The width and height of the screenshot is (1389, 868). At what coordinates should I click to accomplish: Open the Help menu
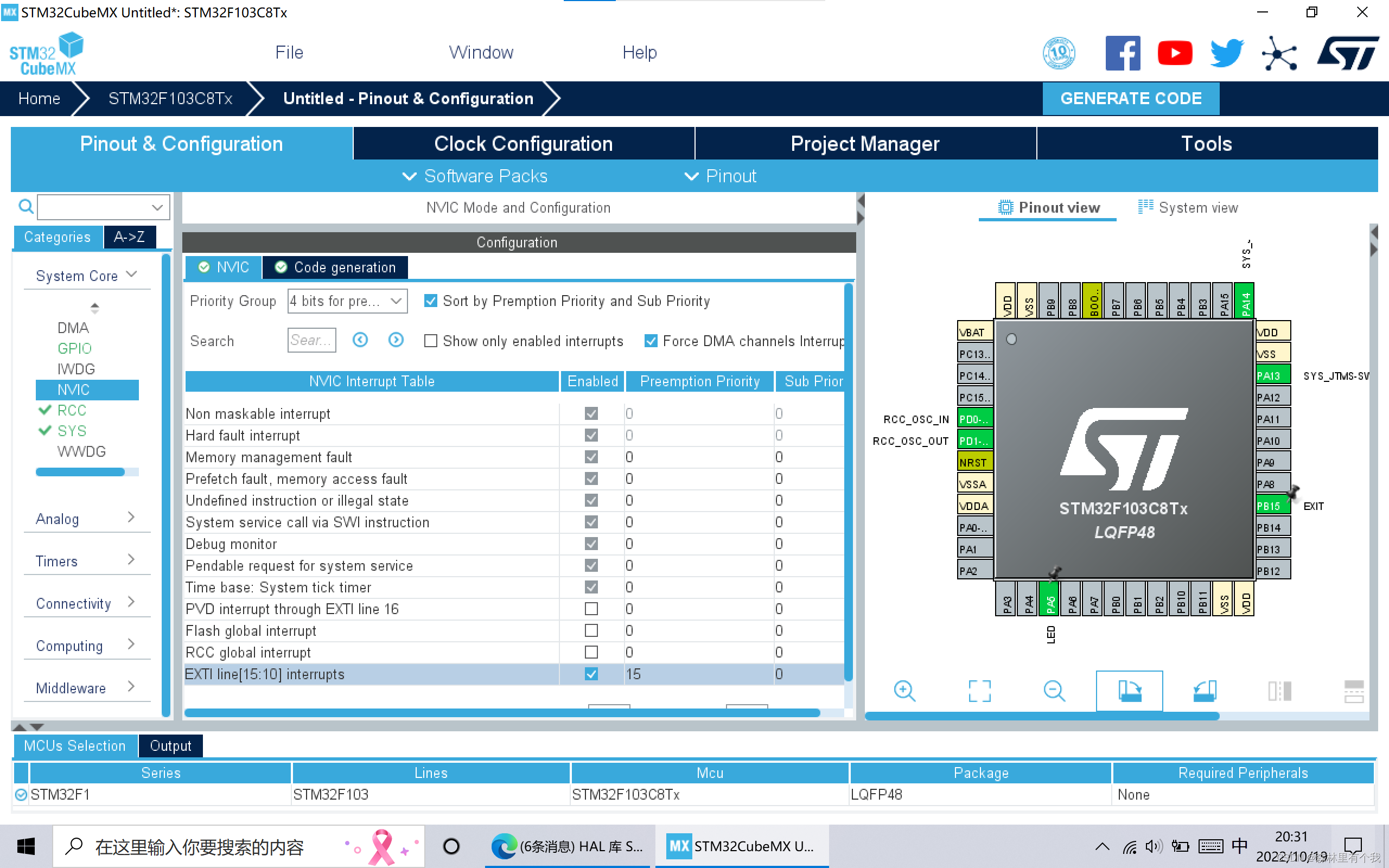tap(639, 52)
